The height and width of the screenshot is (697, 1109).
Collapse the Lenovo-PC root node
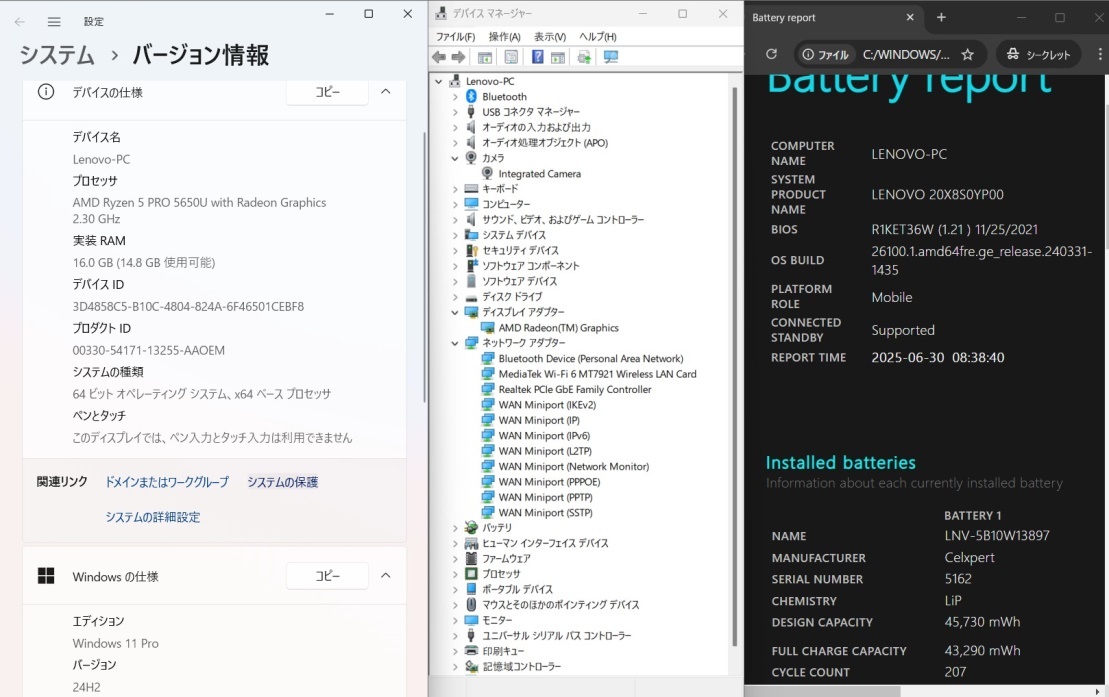pyautogui.click(x=439, y=81)
